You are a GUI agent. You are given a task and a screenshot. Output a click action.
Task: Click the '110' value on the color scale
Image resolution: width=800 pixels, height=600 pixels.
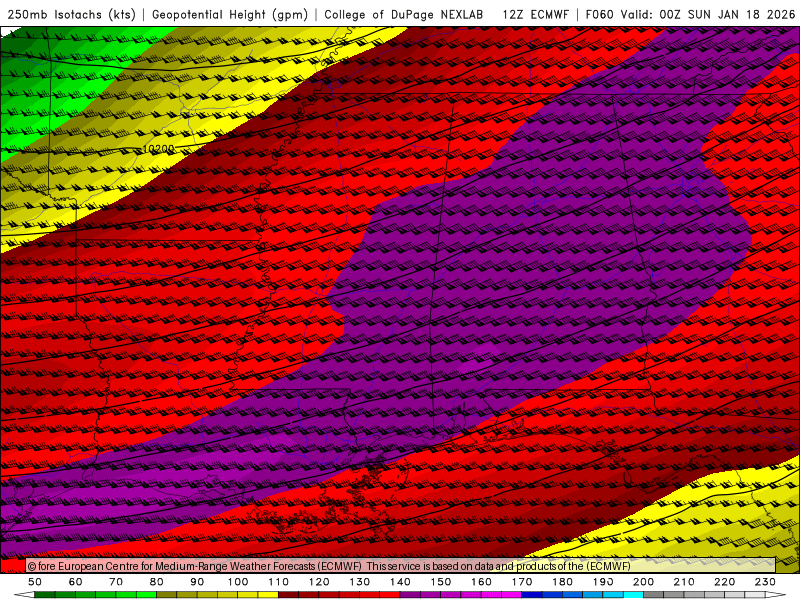tap(278, 582)
